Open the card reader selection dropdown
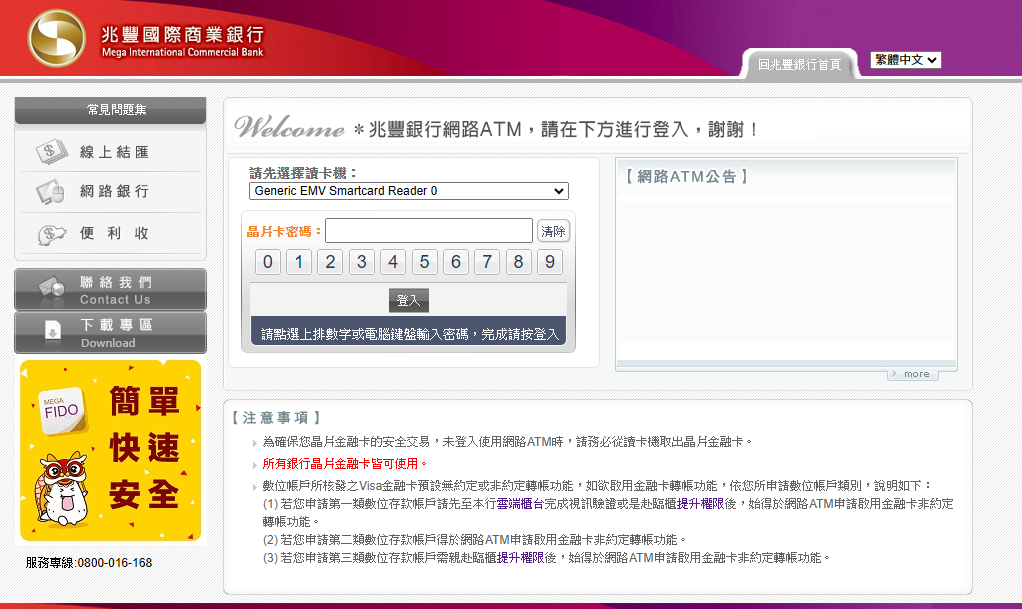This screenshot has width=1022, height=609. (409, 191)
